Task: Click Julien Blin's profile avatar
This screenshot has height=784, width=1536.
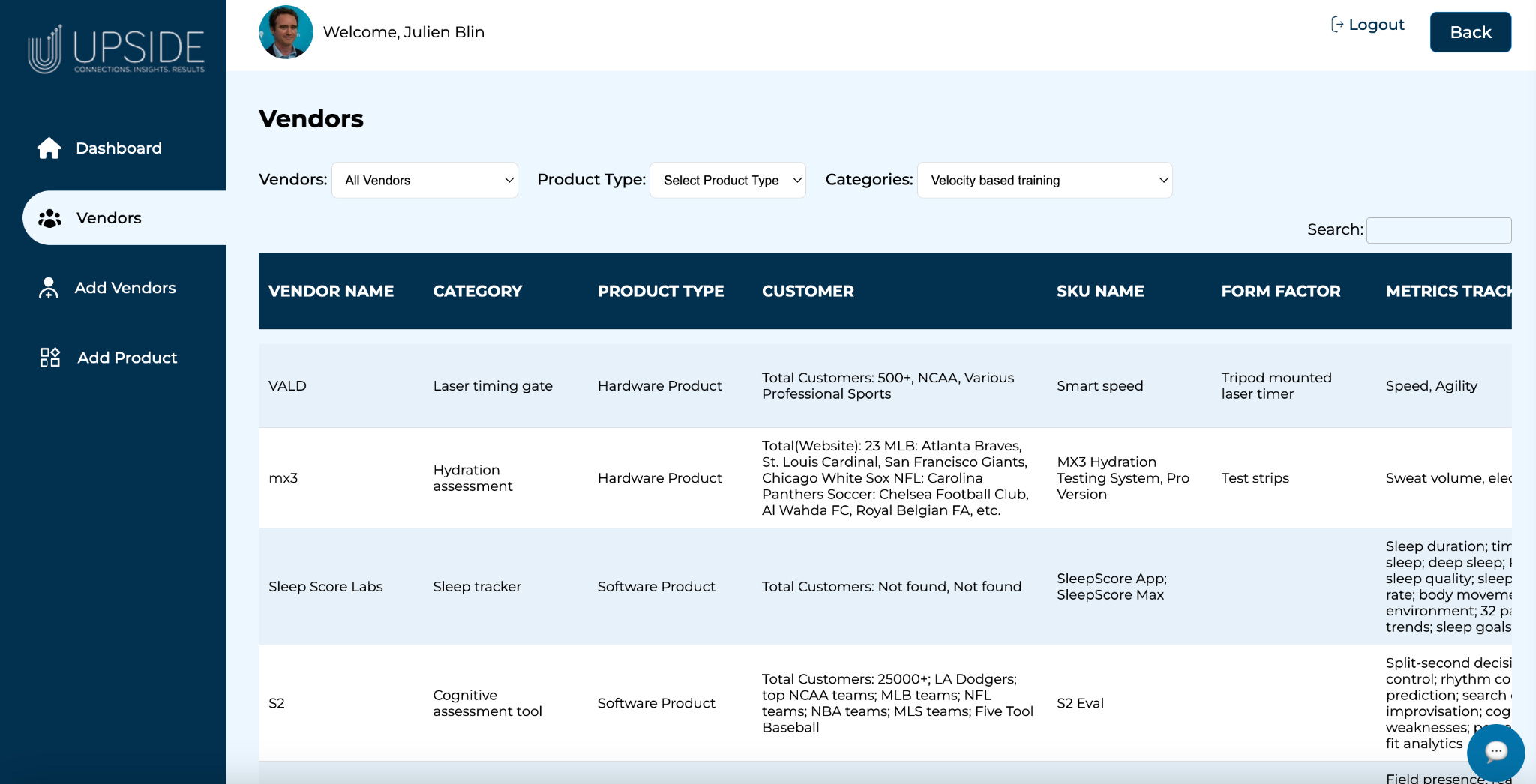Action: [x=286, y=32]
